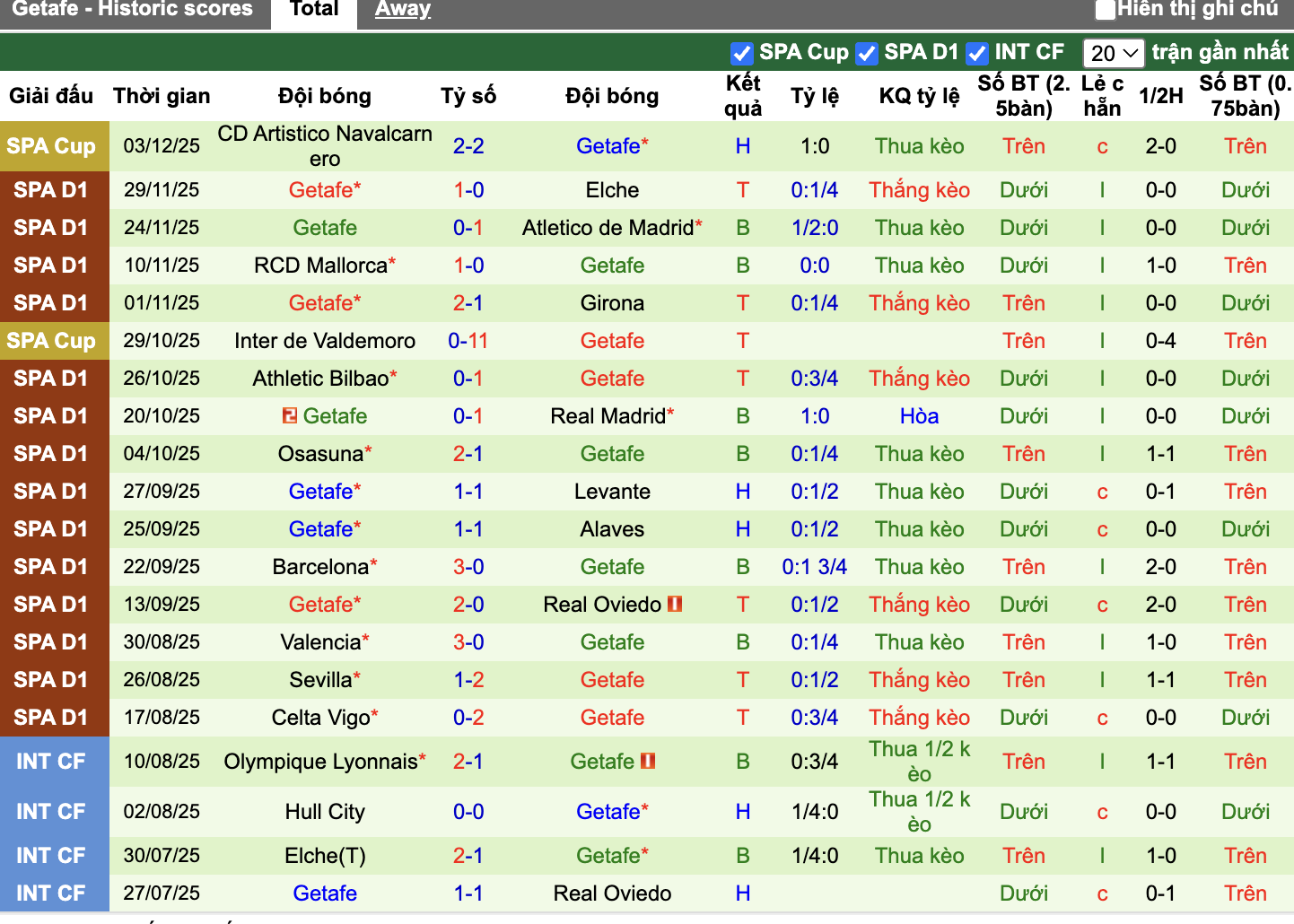The height and width of the screenshot is (924, 1294).
Task: Click Girona team name
Action: pos(613,303)
